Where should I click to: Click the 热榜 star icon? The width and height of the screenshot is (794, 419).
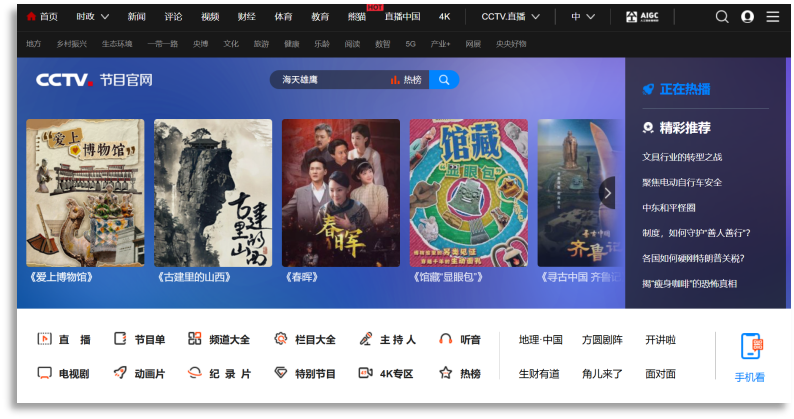(x=446, y=373)
